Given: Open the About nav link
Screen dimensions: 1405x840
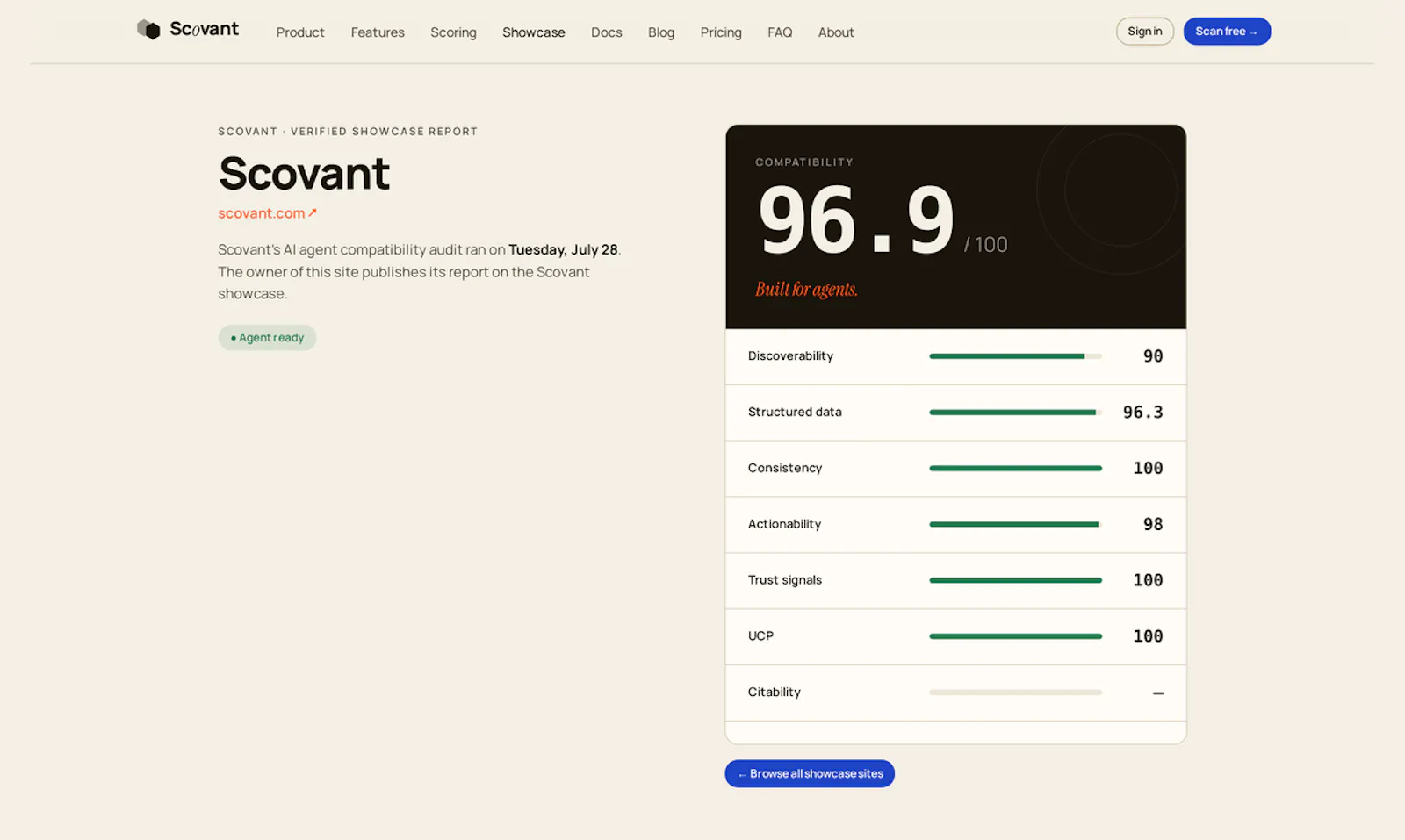Looking at the screenshot, I should [x=836, y=32].
